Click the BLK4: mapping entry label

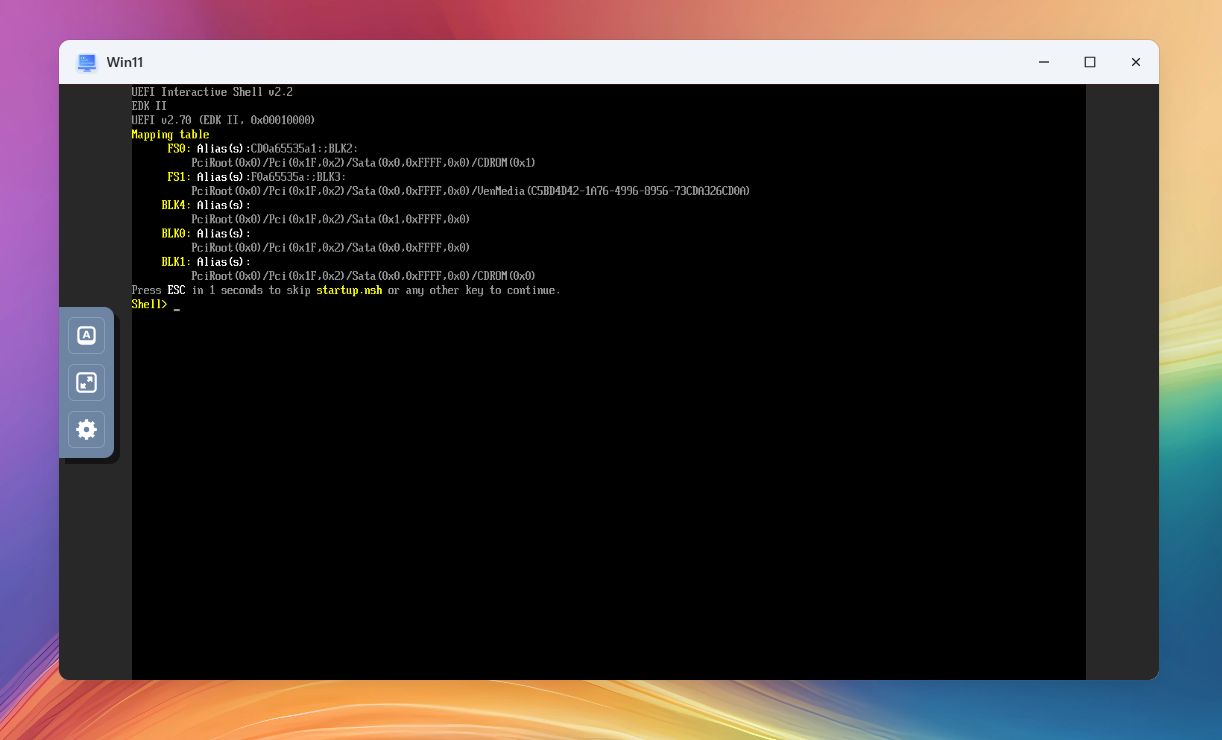176,205
